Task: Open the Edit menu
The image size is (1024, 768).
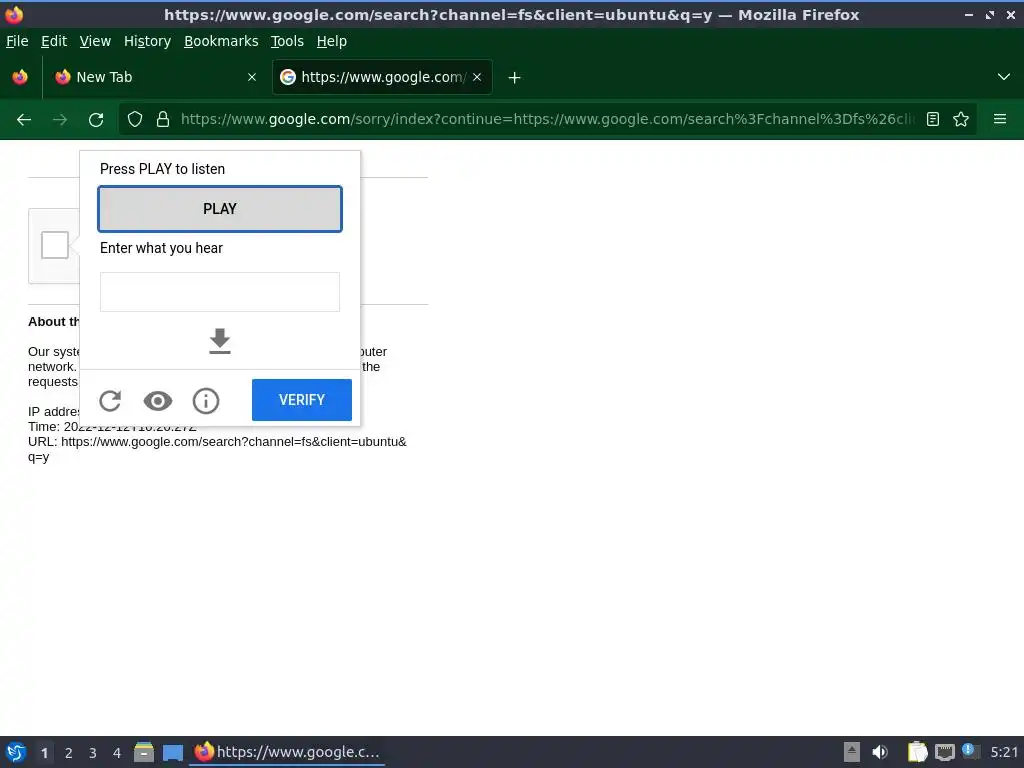Action: (54, 41)
